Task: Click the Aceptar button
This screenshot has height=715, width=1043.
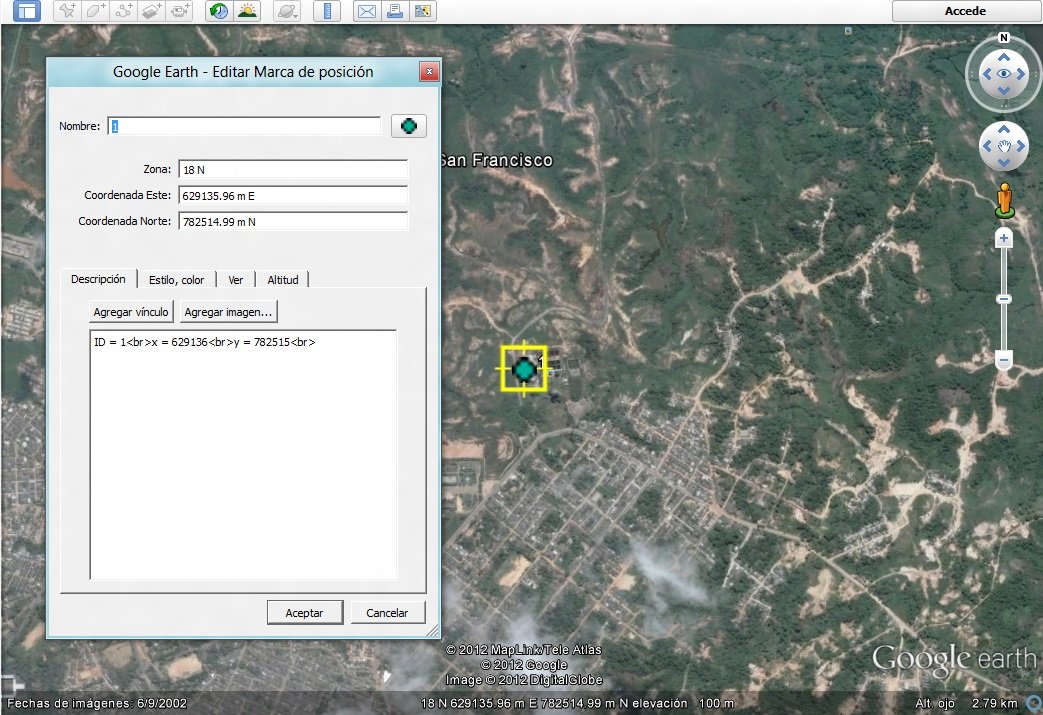Action: [305, 613]
